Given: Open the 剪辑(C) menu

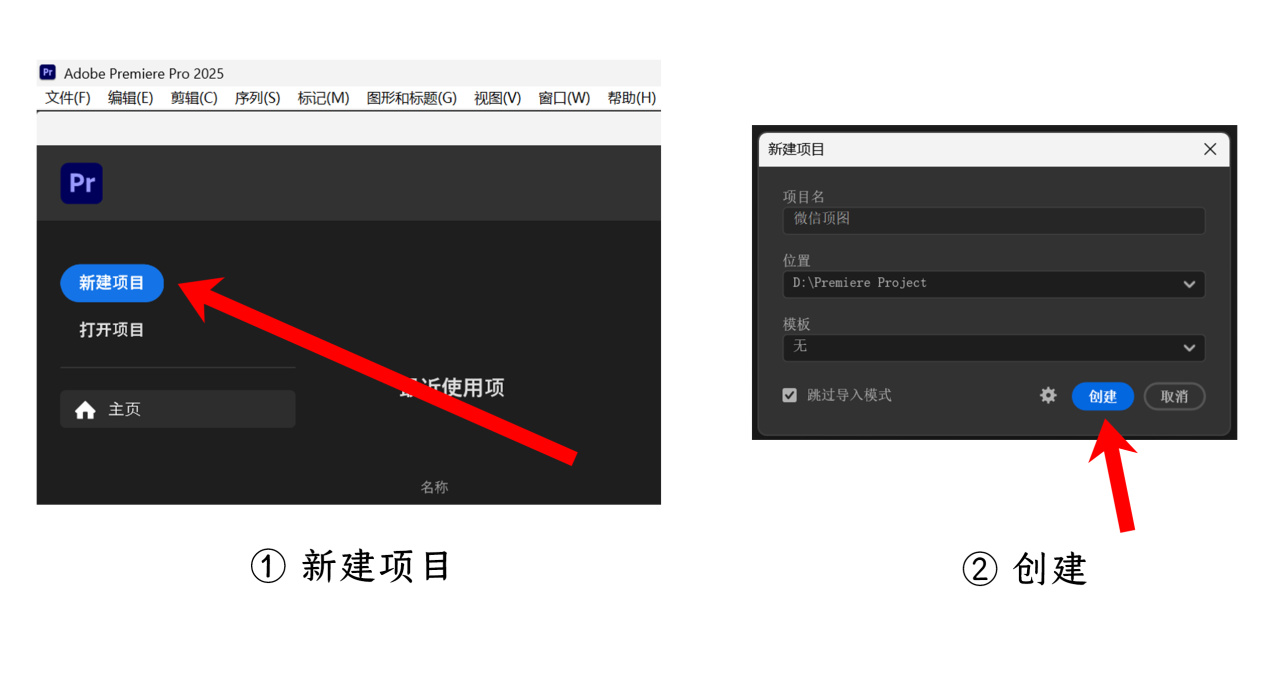Looking at the screenshot, I should [x=194, y=98].
